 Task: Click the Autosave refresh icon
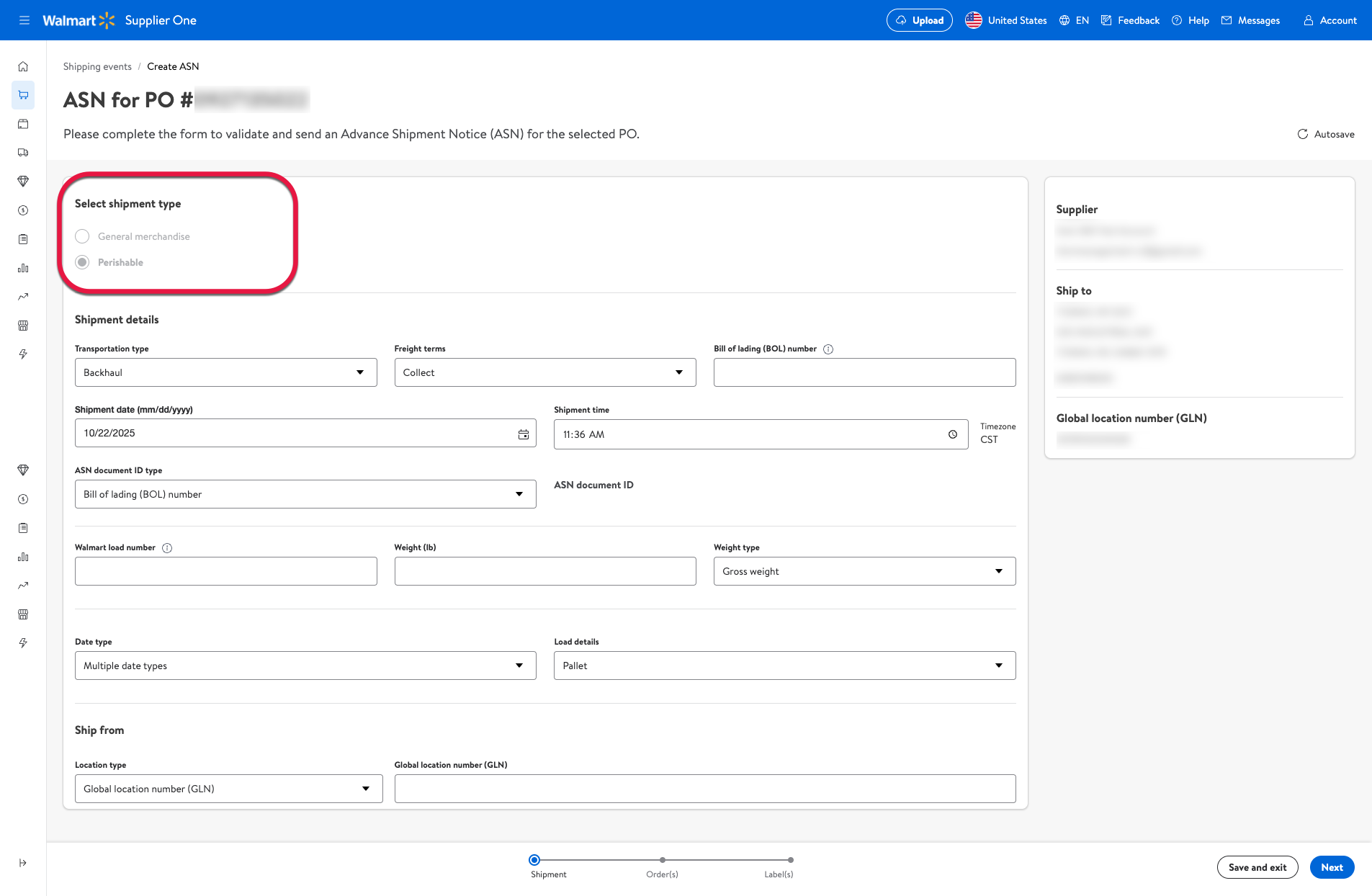point(1302,134)
